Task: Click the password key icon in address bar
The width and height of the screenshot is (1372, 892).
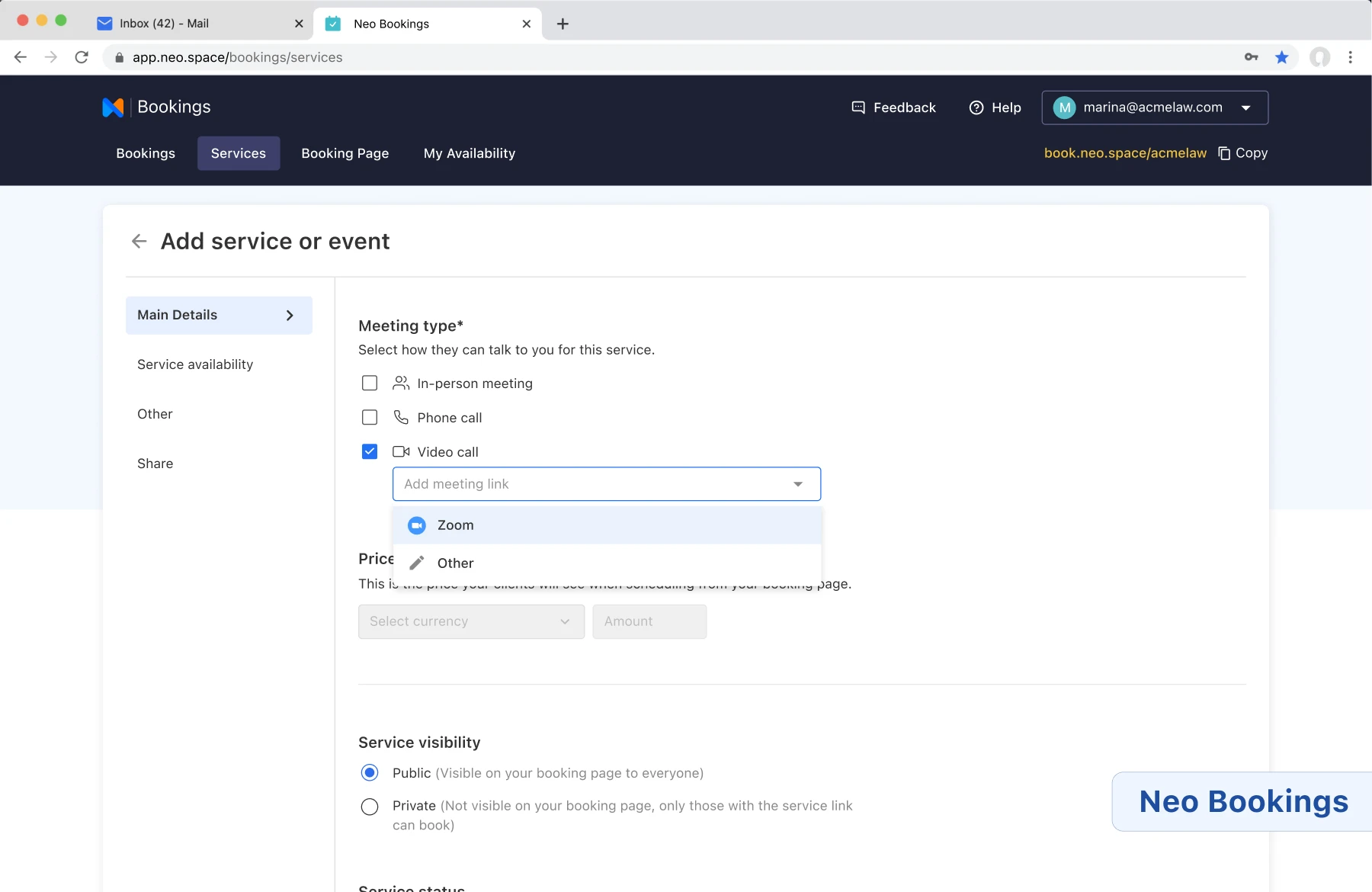Action: 1251,57
